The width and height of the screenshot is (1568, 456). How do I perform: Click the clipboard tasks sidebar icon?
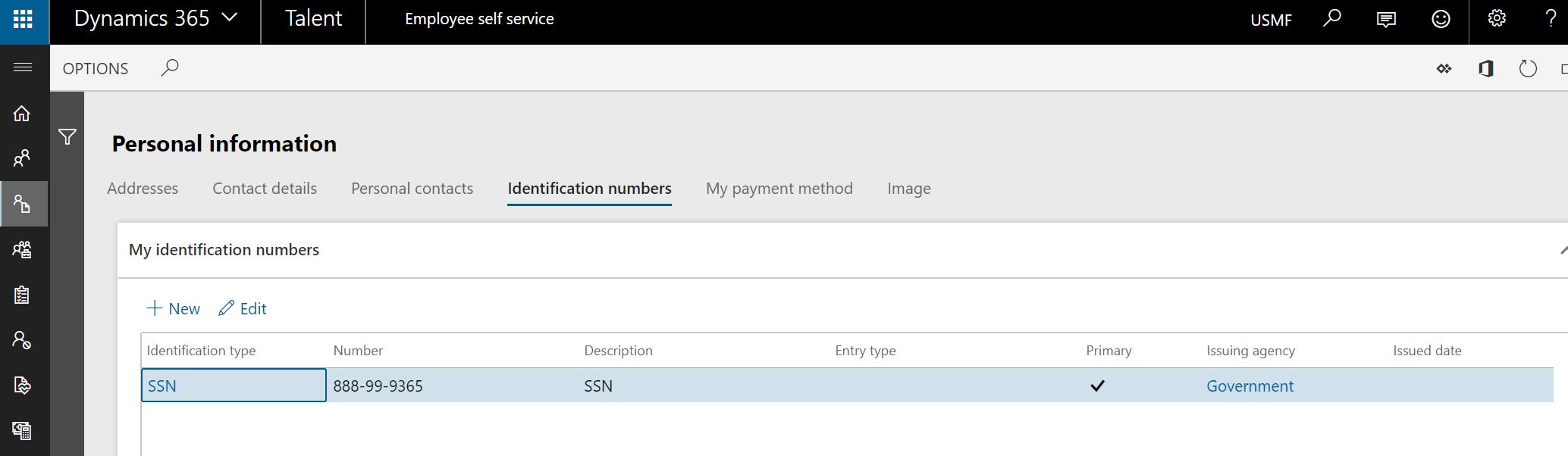click(24, 295)
